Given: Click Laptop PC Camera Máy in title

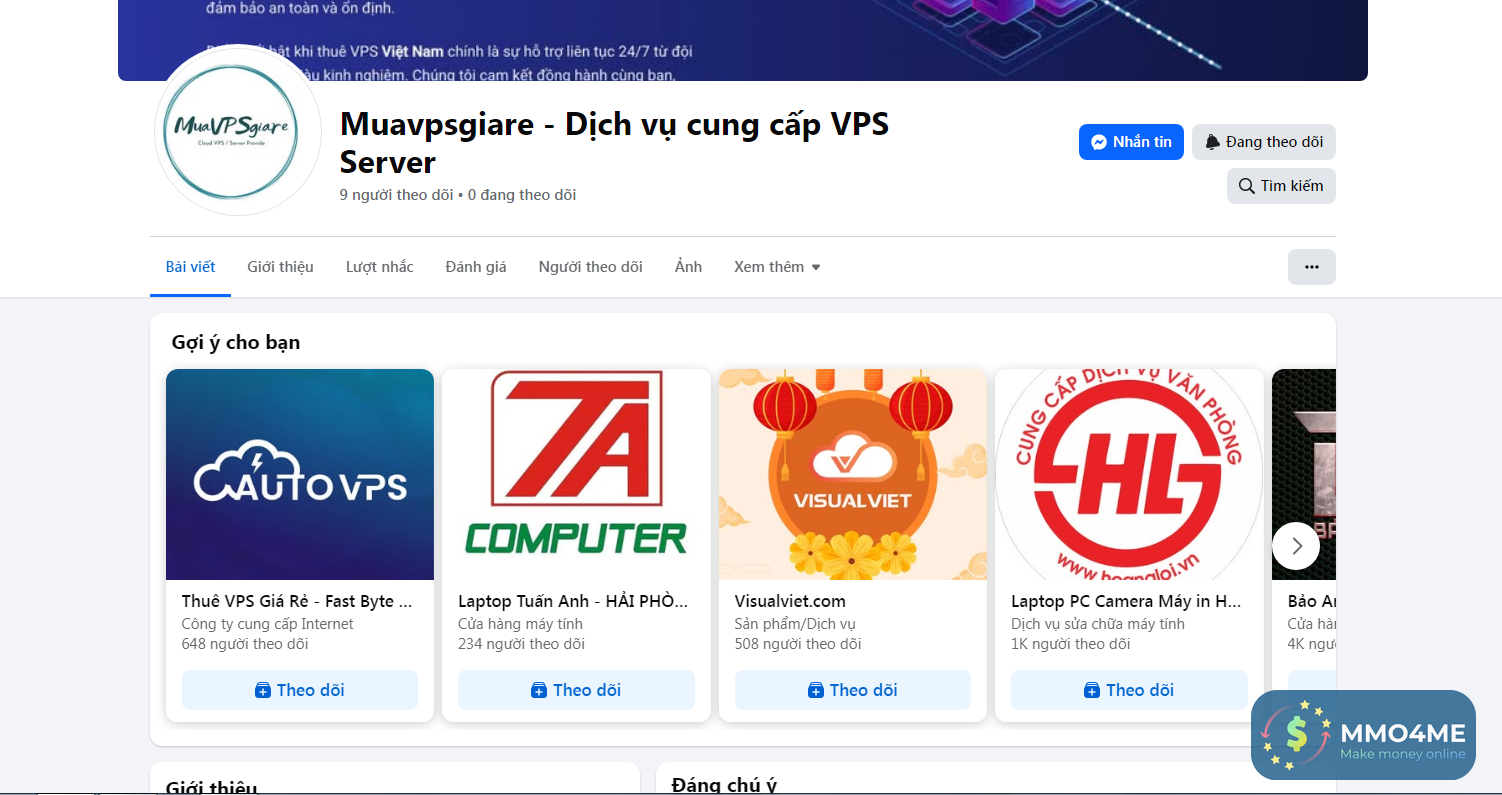Looking at the screenshot, I should (x=1126, y=601).
